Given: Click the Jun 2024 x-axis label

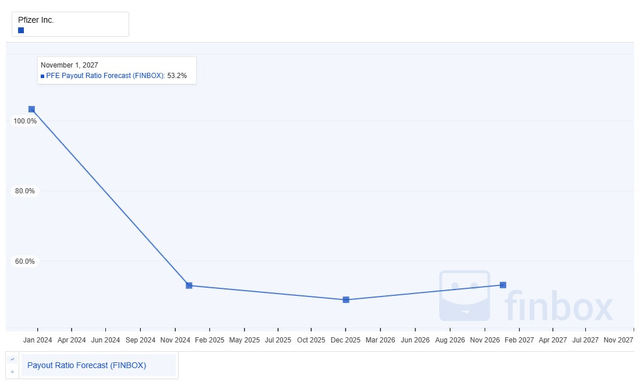Looking at the screenshot, I should pos(105,340).
